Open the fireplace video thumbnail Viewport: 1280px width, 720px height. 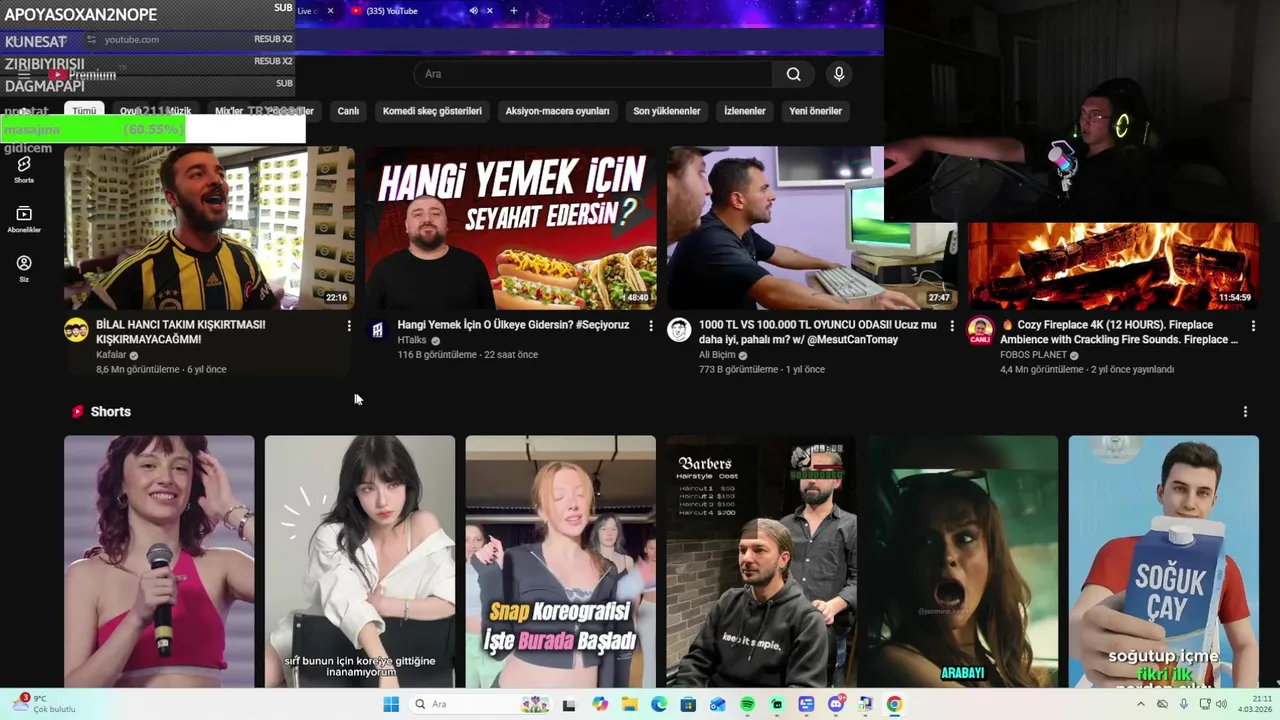pos(1113,266)
